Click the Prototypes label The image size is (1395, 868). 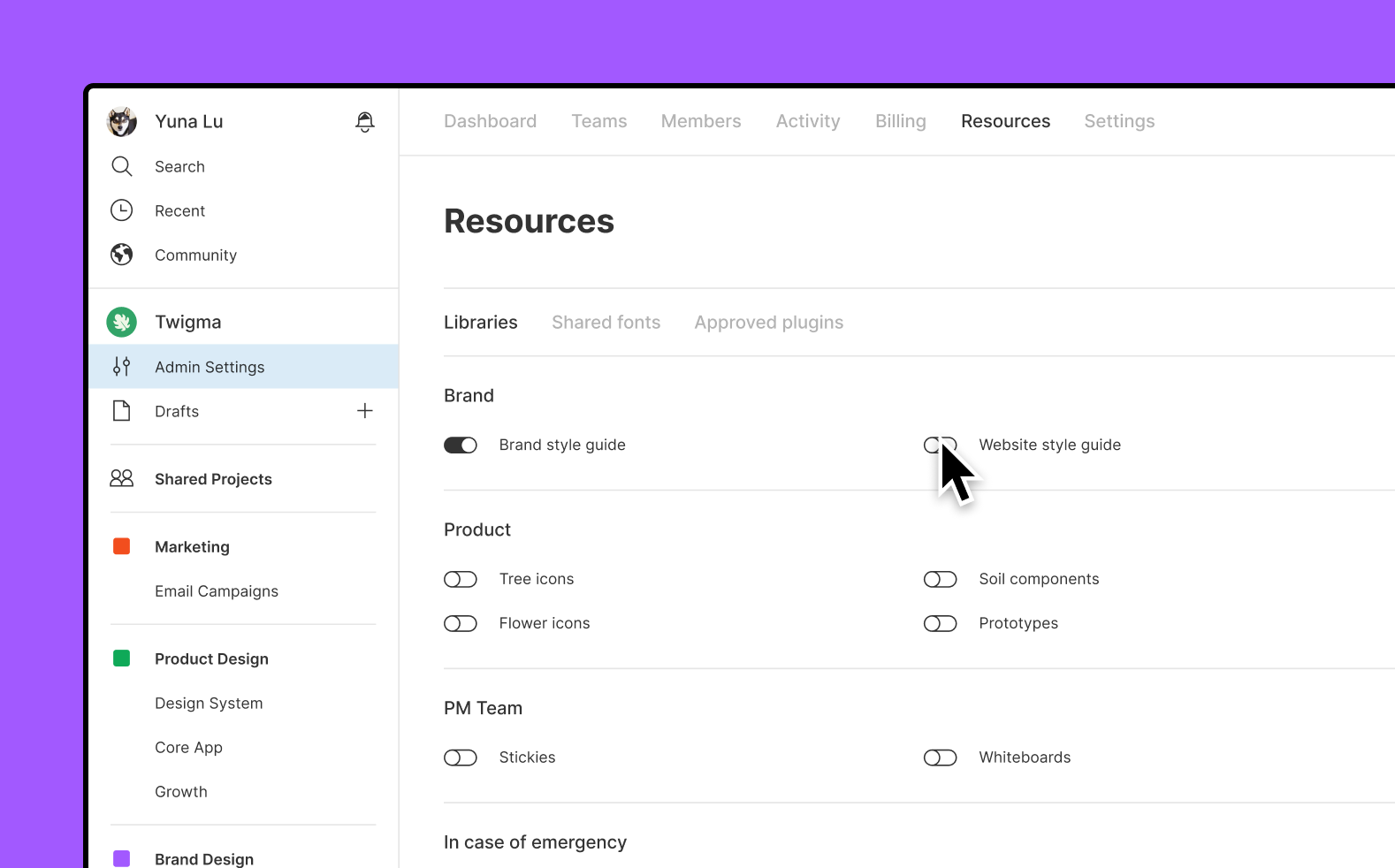(x=1018, y=623)
